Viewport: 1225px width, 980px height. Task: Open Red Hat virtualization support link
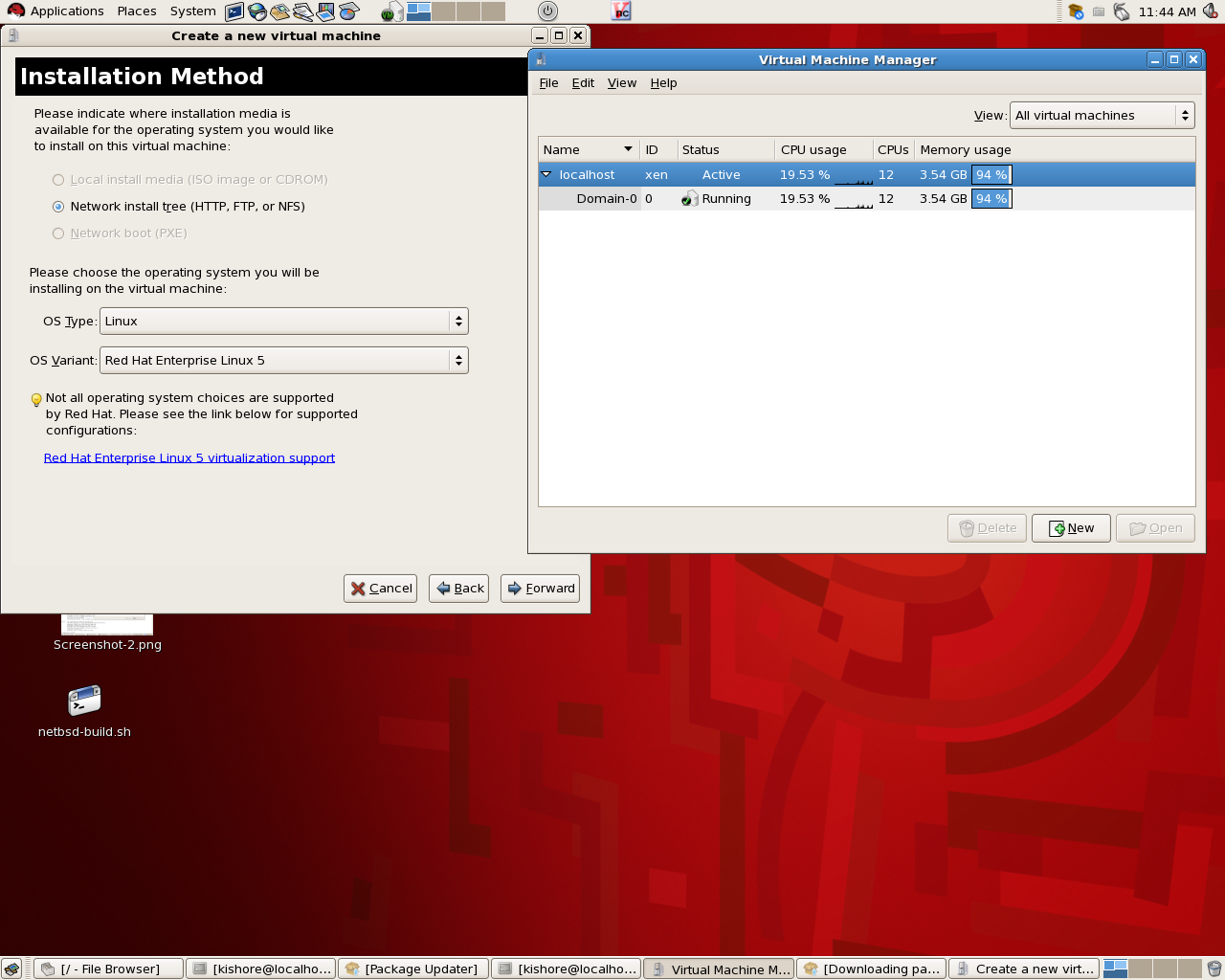(x=189, y=458)
